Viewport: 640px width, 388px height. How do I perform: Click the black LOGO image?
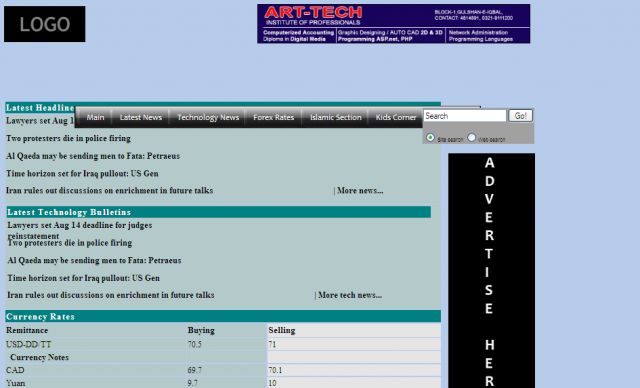44,24
